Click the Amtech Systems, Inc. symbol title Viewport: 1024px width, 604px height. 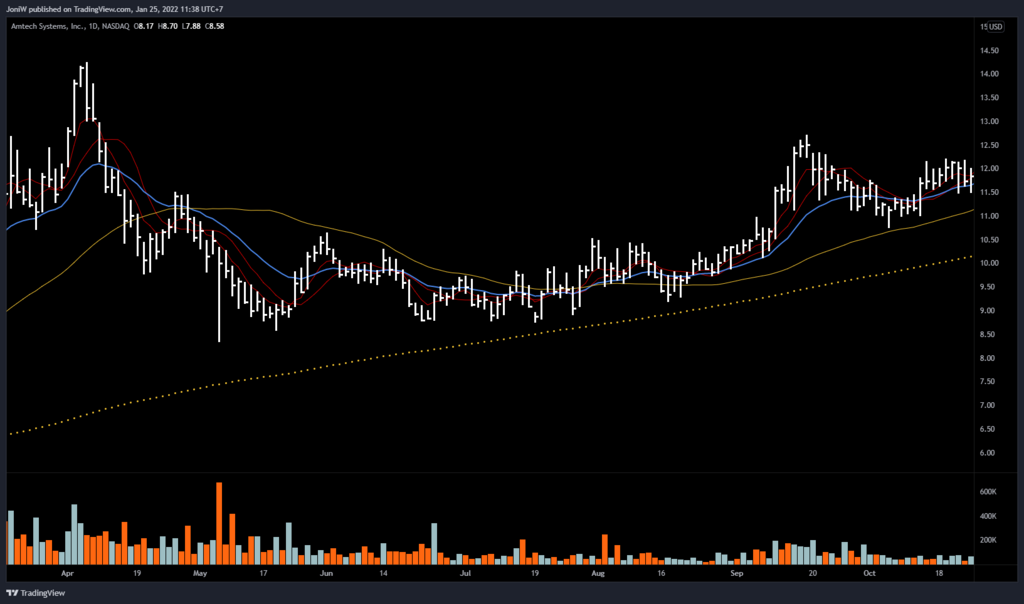click(x=47, y=28)
